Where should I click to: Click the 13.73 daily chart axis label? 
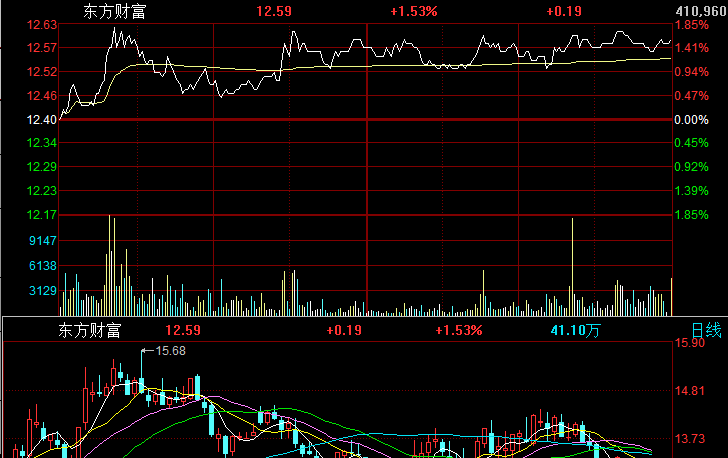click(689, 438)
